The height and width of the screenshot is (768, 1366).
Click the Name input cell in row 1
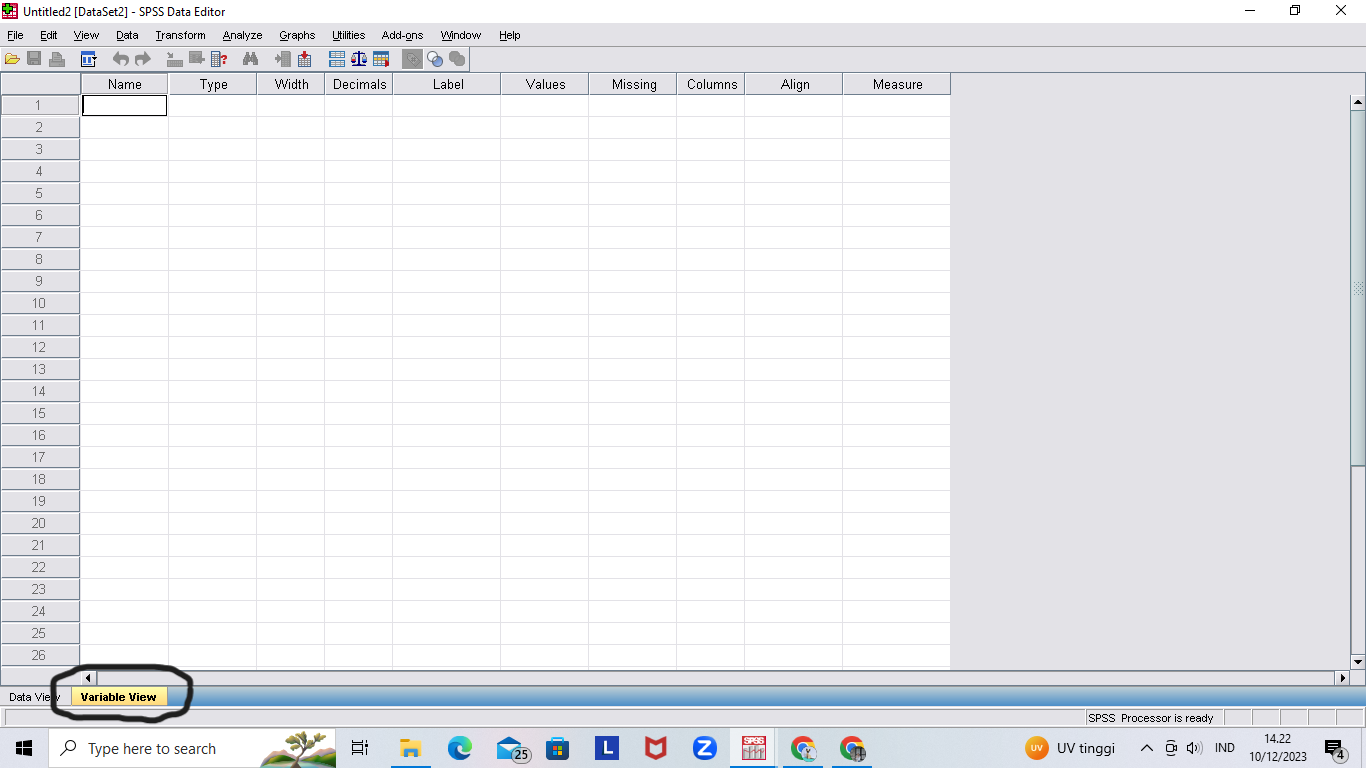pos(125,105)
